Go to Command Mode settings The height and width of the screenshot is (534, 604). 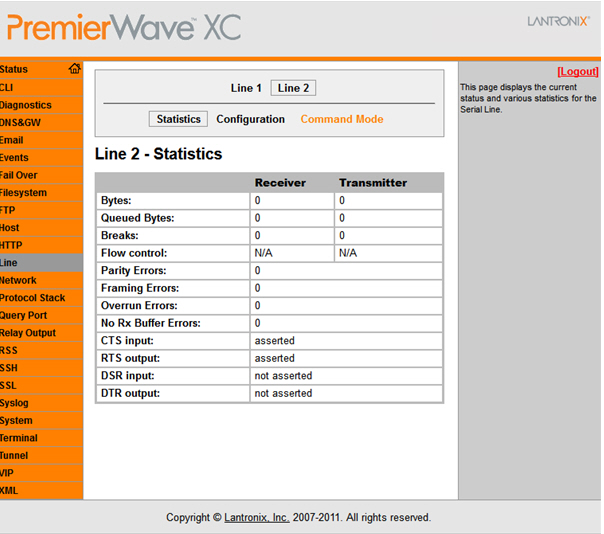tap(342, 119)
